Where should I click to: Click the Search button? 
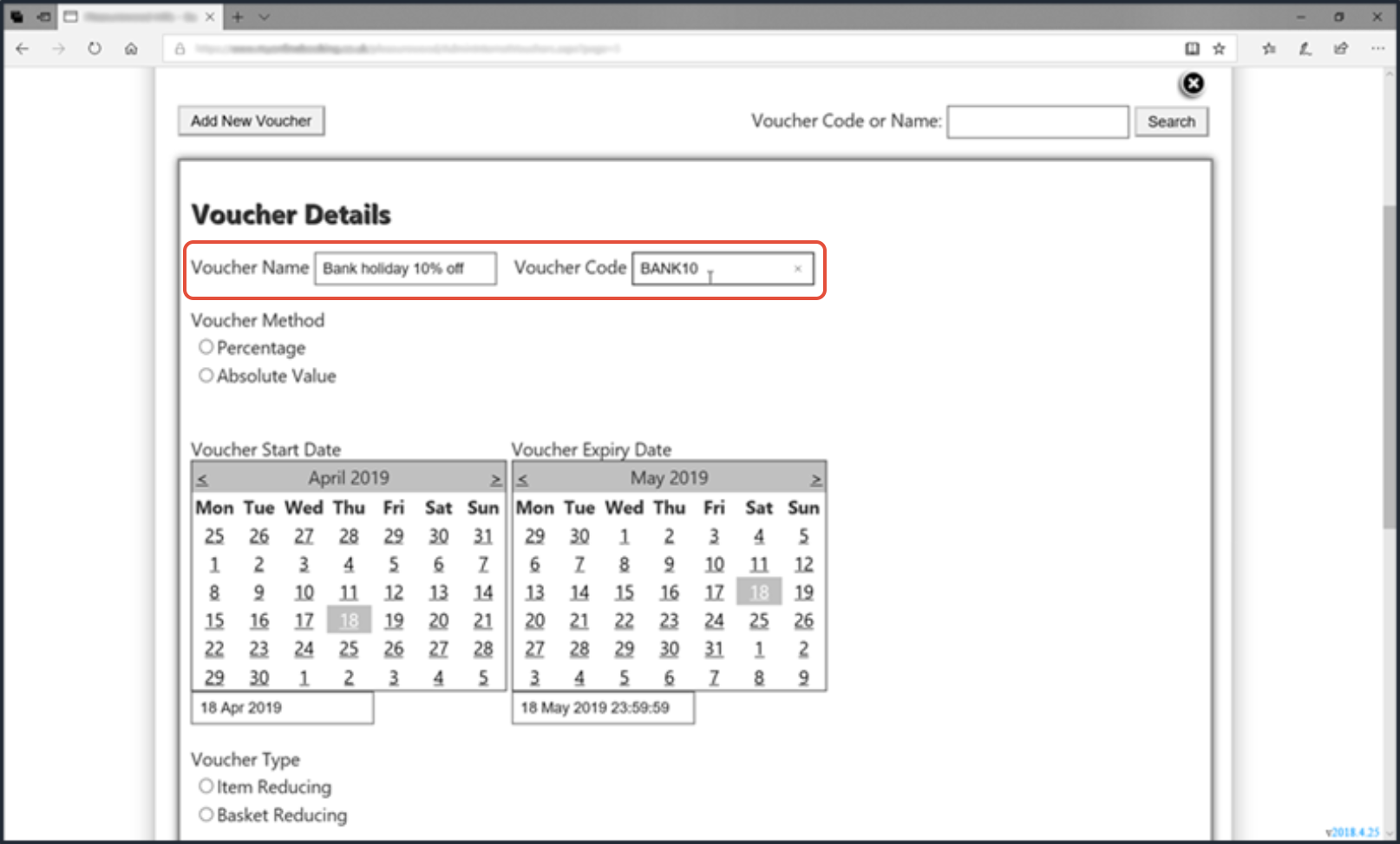click(1171, 121)
